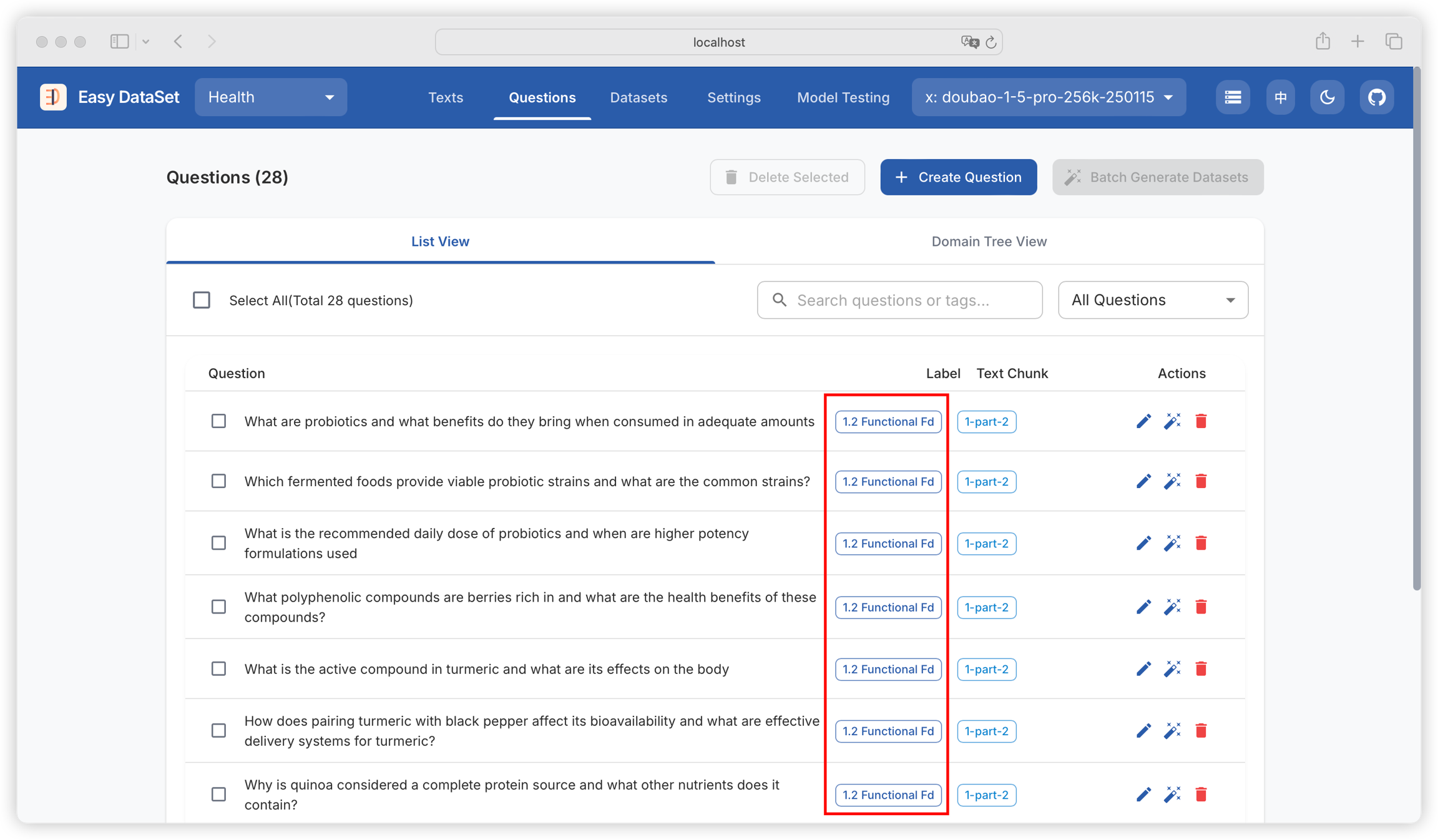The width and height of the screenshot is (1438, 840).
Task: Switch to Domain Tree View tab
Action: click(989, 242)
